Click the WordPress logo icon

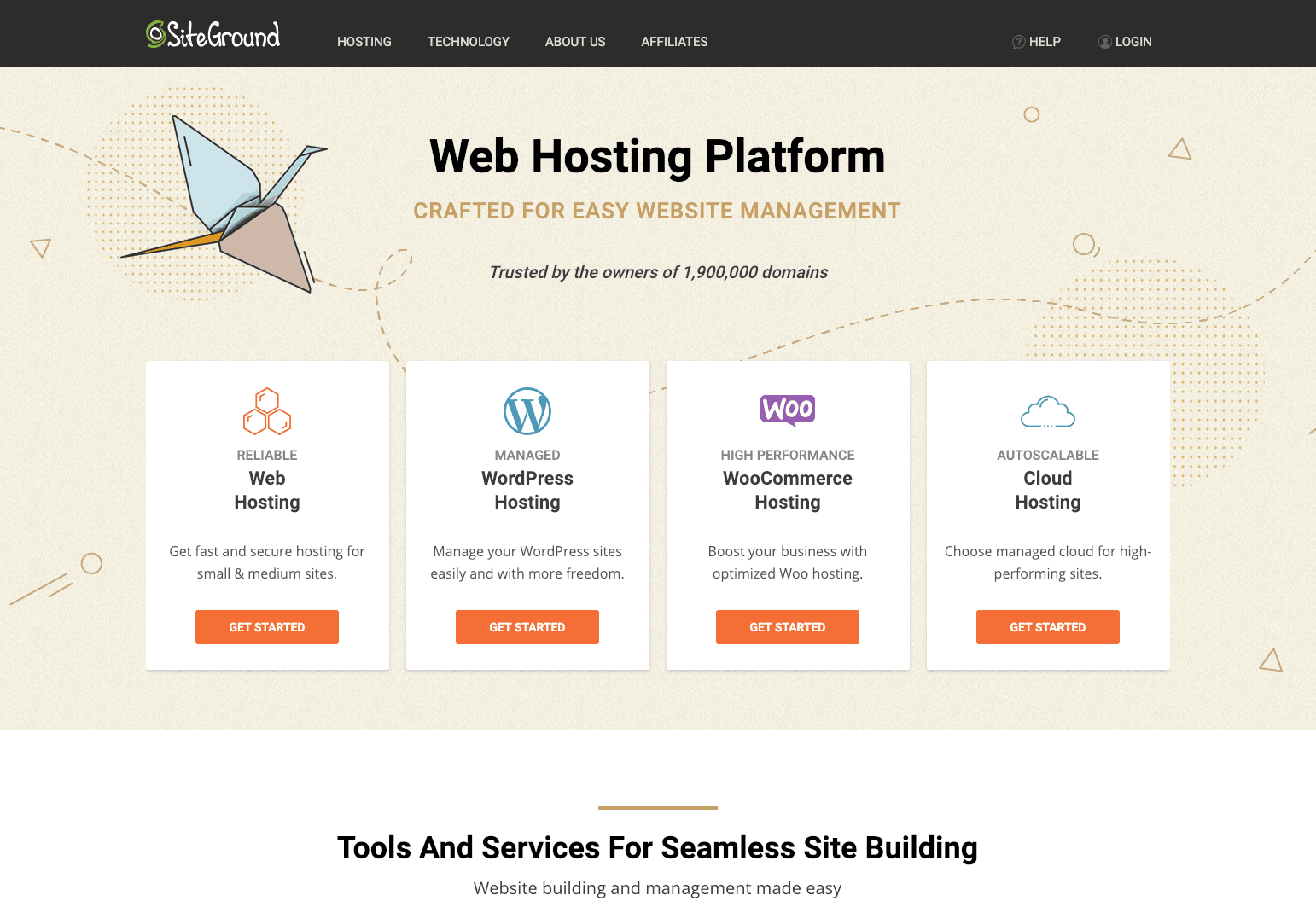[x=527, y=411]
